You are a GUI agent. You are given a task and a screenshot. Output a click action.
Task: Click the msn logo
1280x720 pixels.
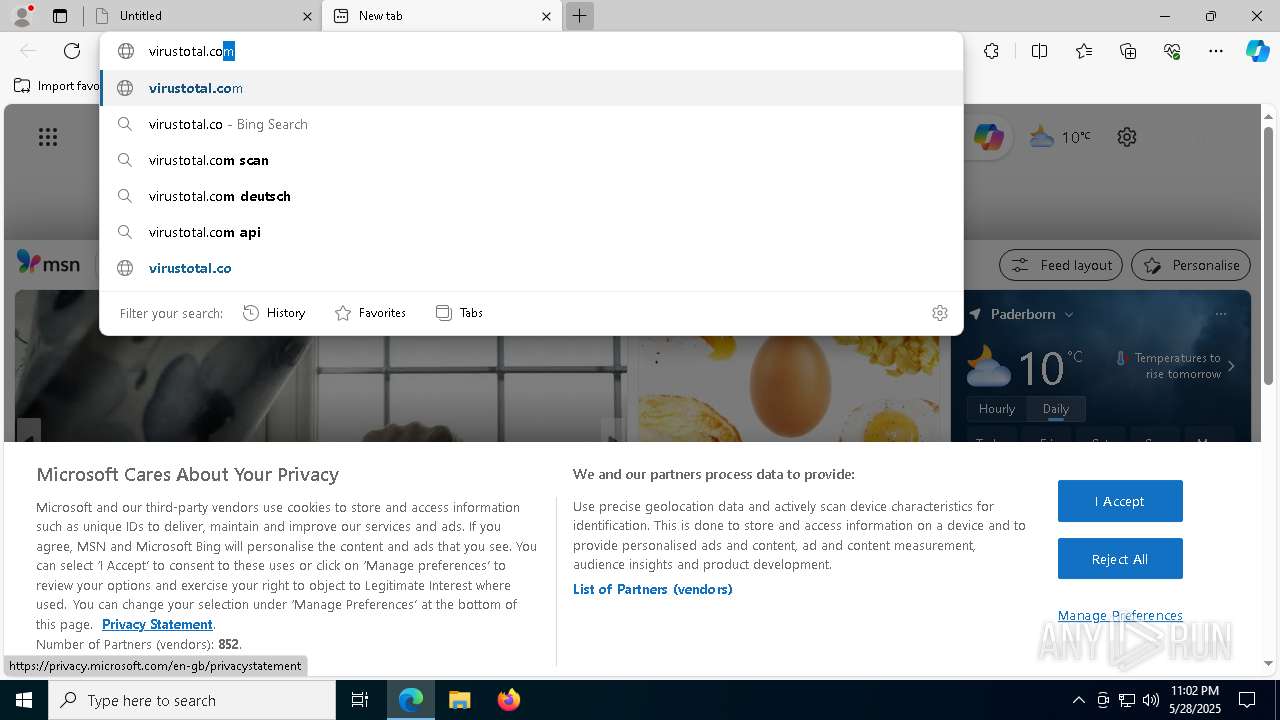pyautogui.click(x=49, y=263)
